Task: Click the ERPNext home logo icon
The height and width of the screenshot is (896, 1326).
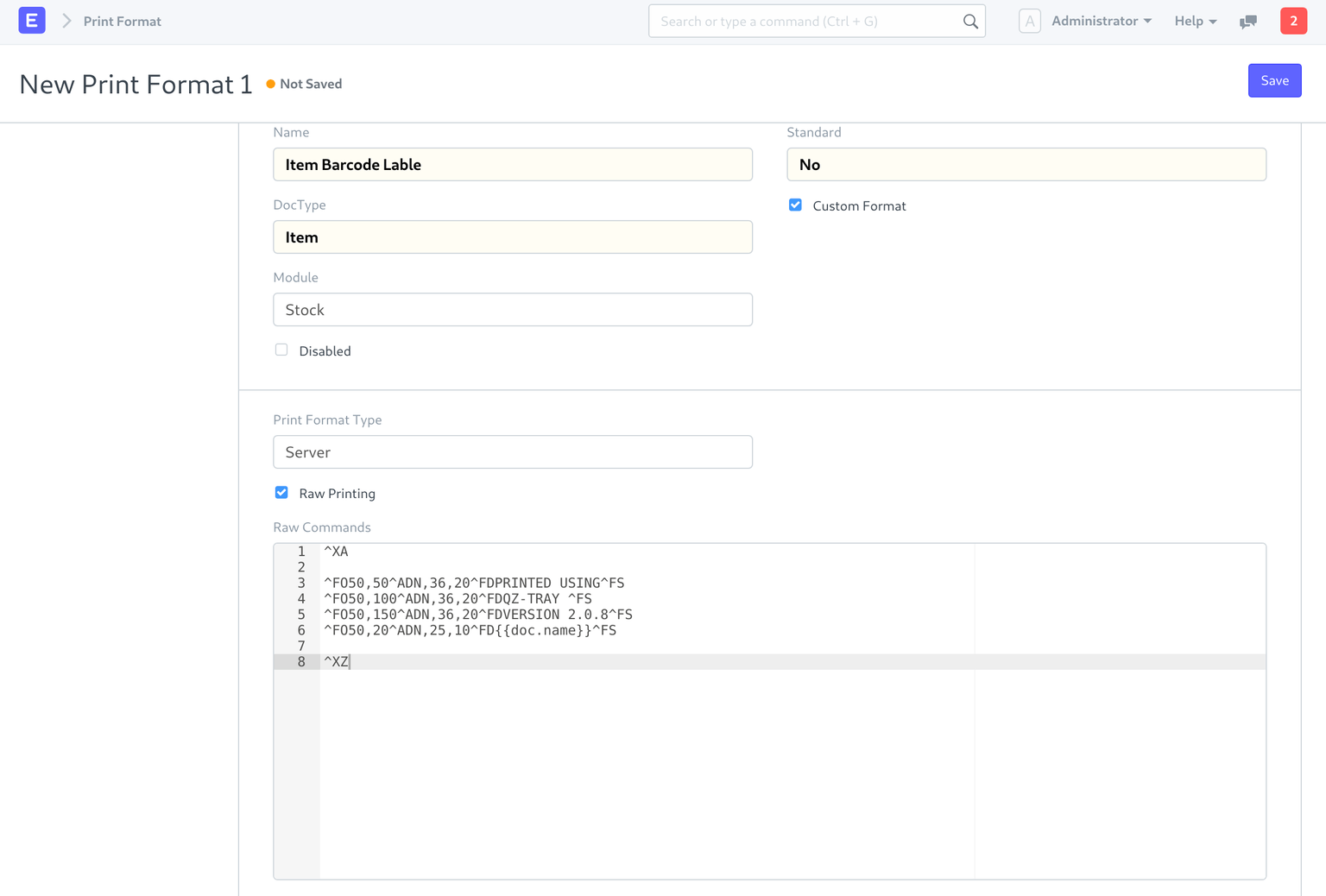Action: click(x=32, y=21)
